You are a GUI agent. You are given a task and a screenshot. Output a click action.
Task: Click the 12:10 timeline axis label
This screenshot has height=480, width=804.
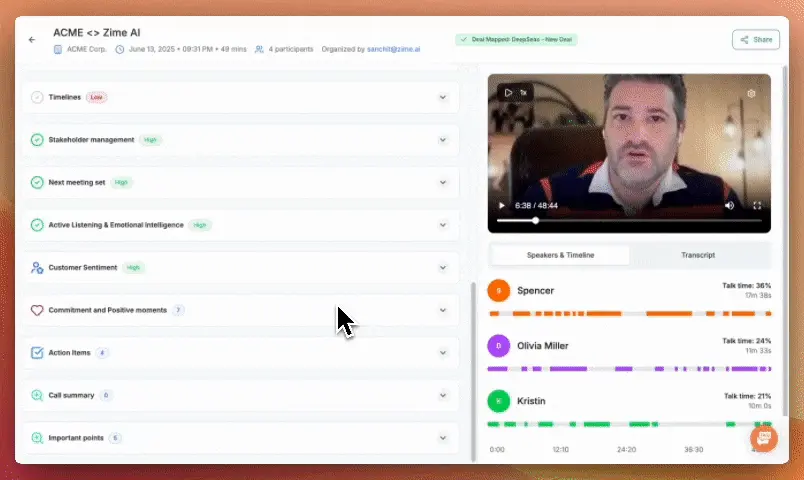(x=560, y=450)
